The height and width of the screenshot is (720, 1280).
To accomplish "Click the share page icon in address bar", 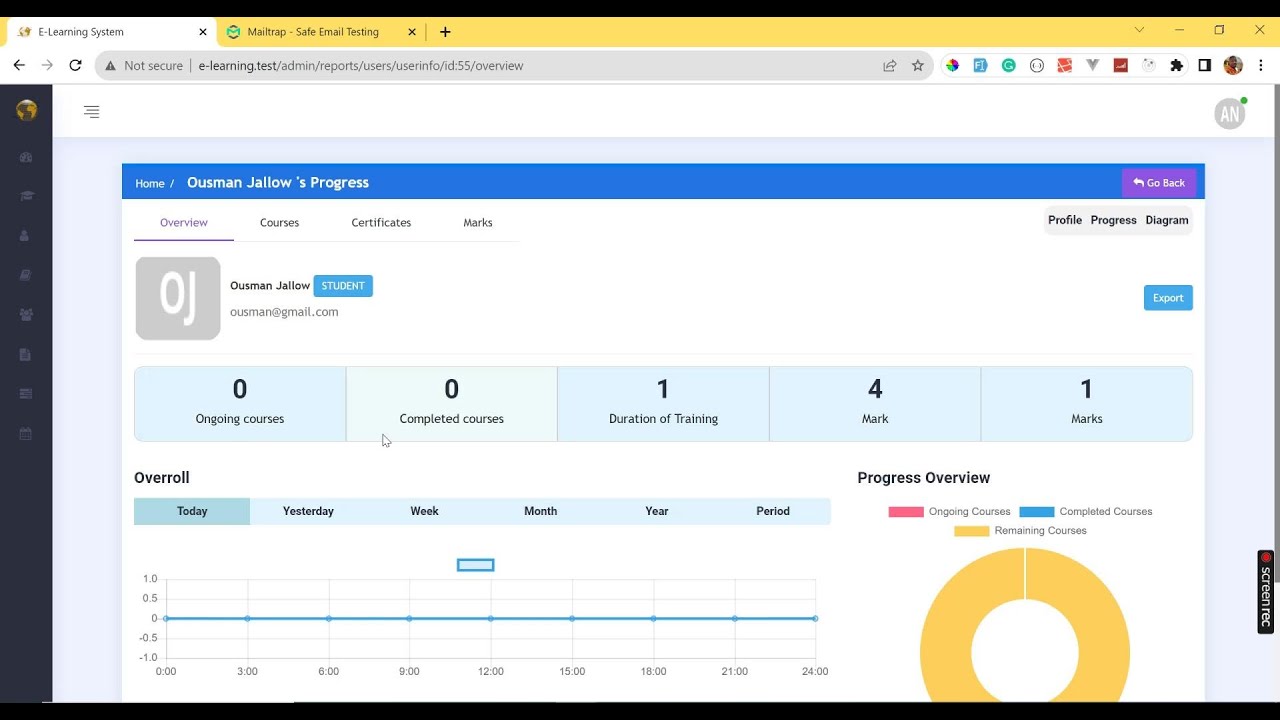I will [889, 65].
